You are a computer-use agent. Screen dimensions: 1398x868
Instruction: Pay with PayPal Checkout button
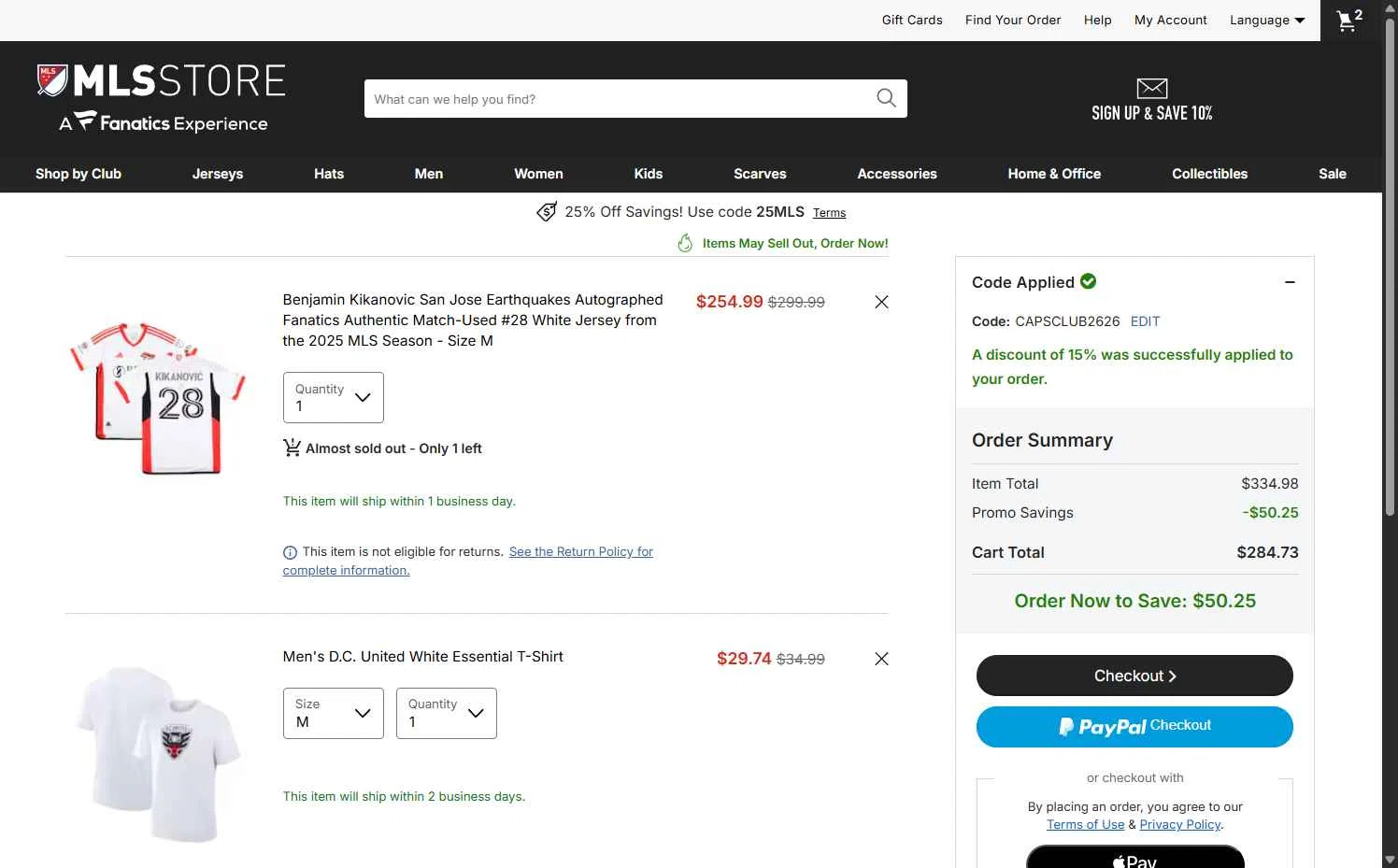click(x=1134, y=727)
